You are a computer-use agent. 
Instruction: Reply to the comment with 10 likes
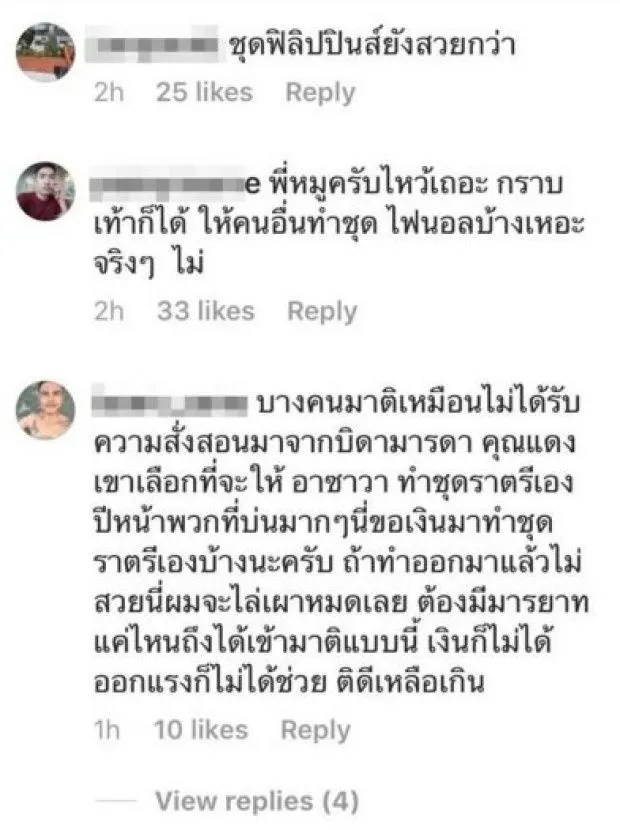(316, 730)
